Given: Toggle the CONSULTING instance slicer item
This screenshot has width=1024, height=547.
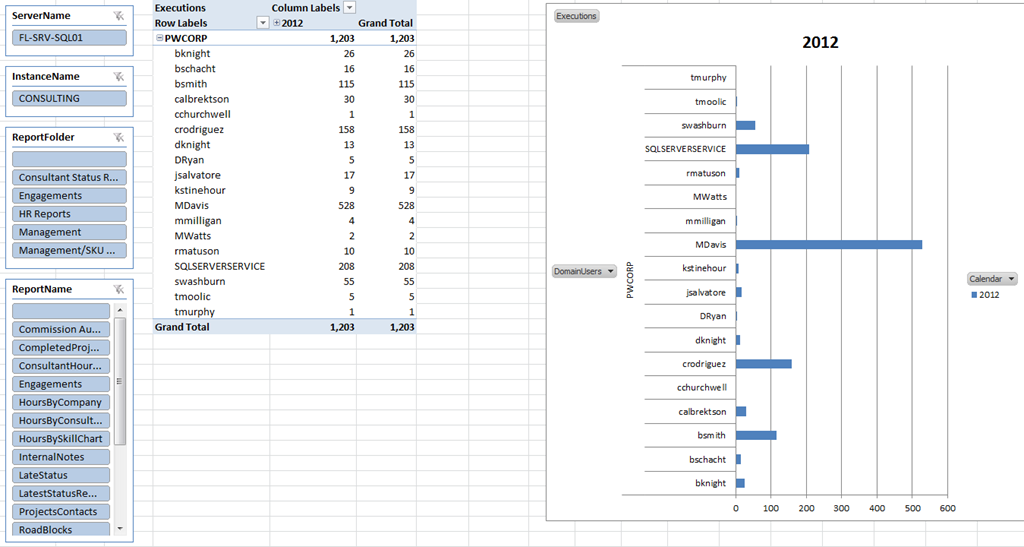Looking at the screenshot, I should pyautogui.click(x=70, y=98).
